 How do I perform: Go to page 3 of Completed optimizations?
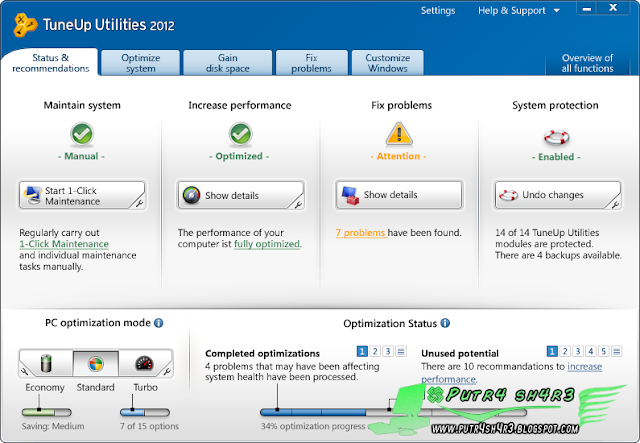(388, 351)
